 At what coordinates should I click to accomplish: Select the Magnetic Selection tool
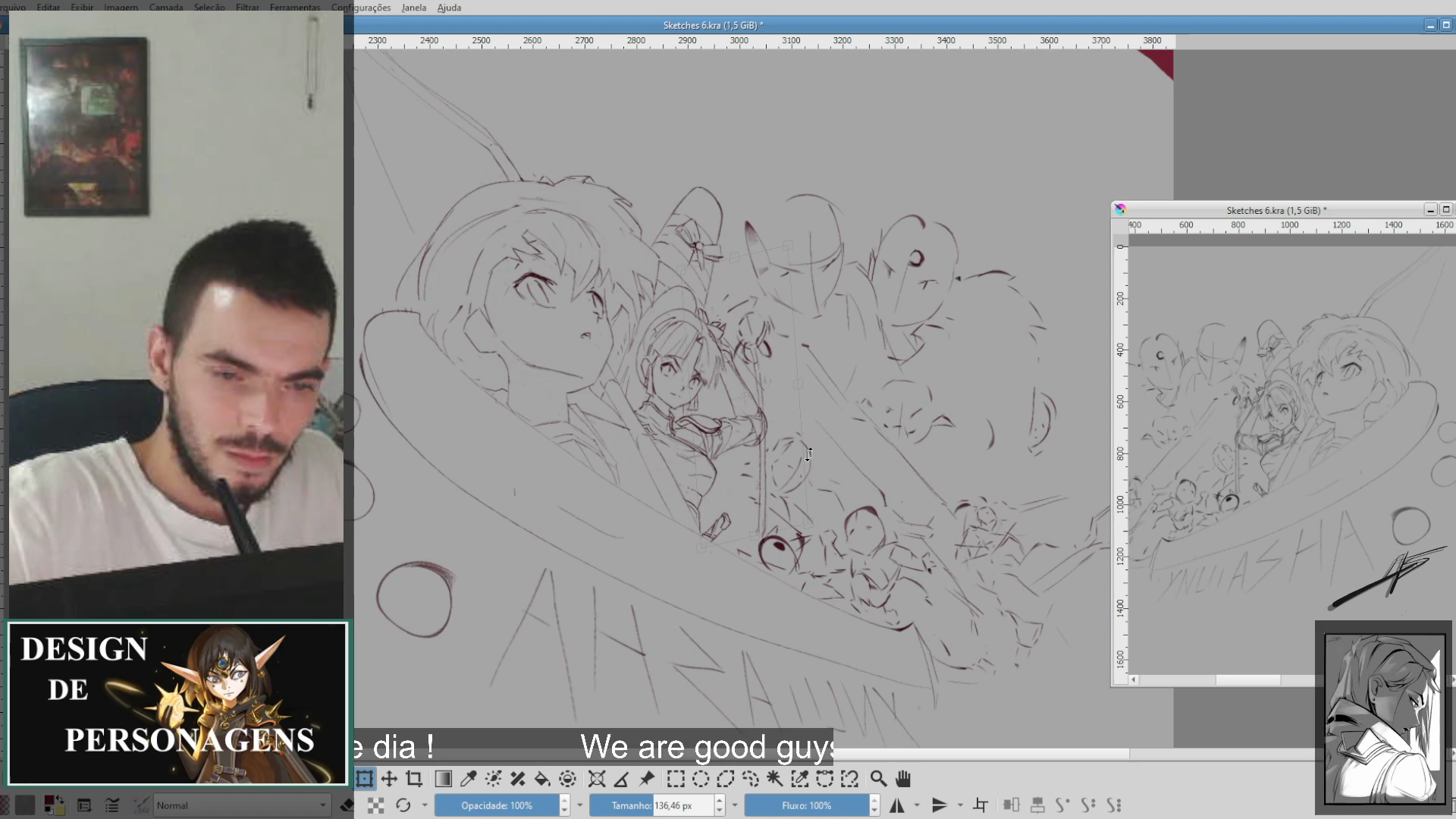pyautogui.click(x=849, y=779)
